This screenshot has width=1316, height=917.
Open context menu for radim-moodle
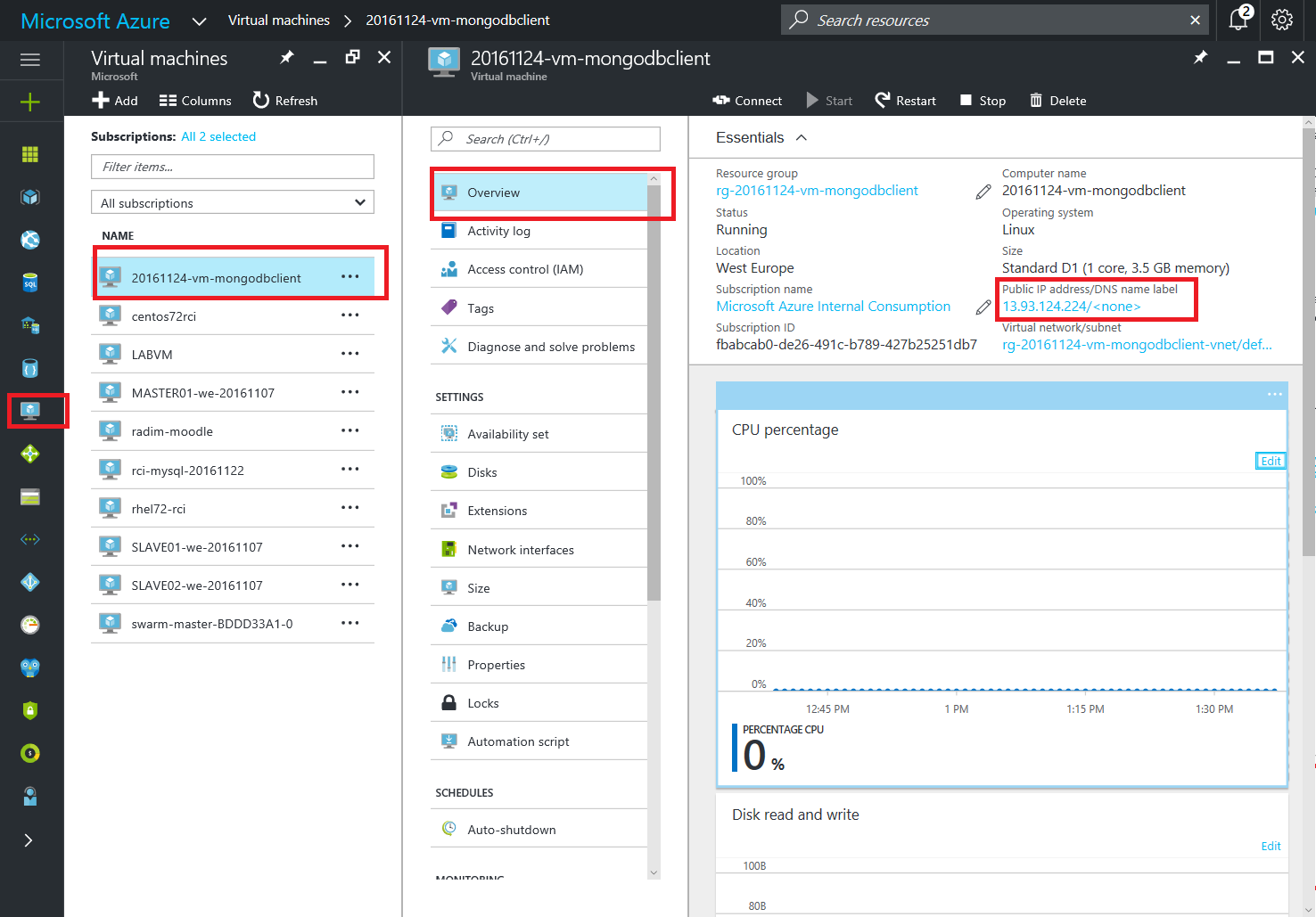pyautogui.click(x=350, y=430)
